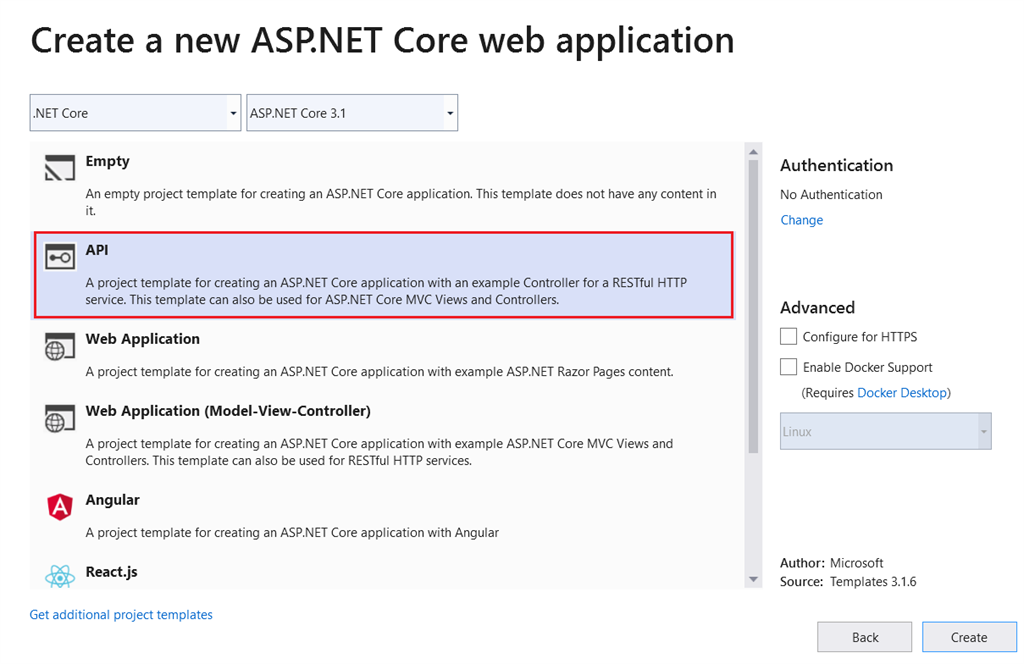Click the Create button
The width and height of the screenshot is (1024, 664).
tap(968, 637)
